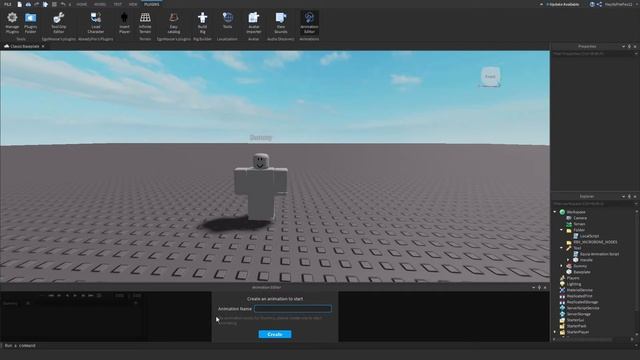
Task: Open the Avatar Importer
Action: pyautogui.click(x=253, y=23)
